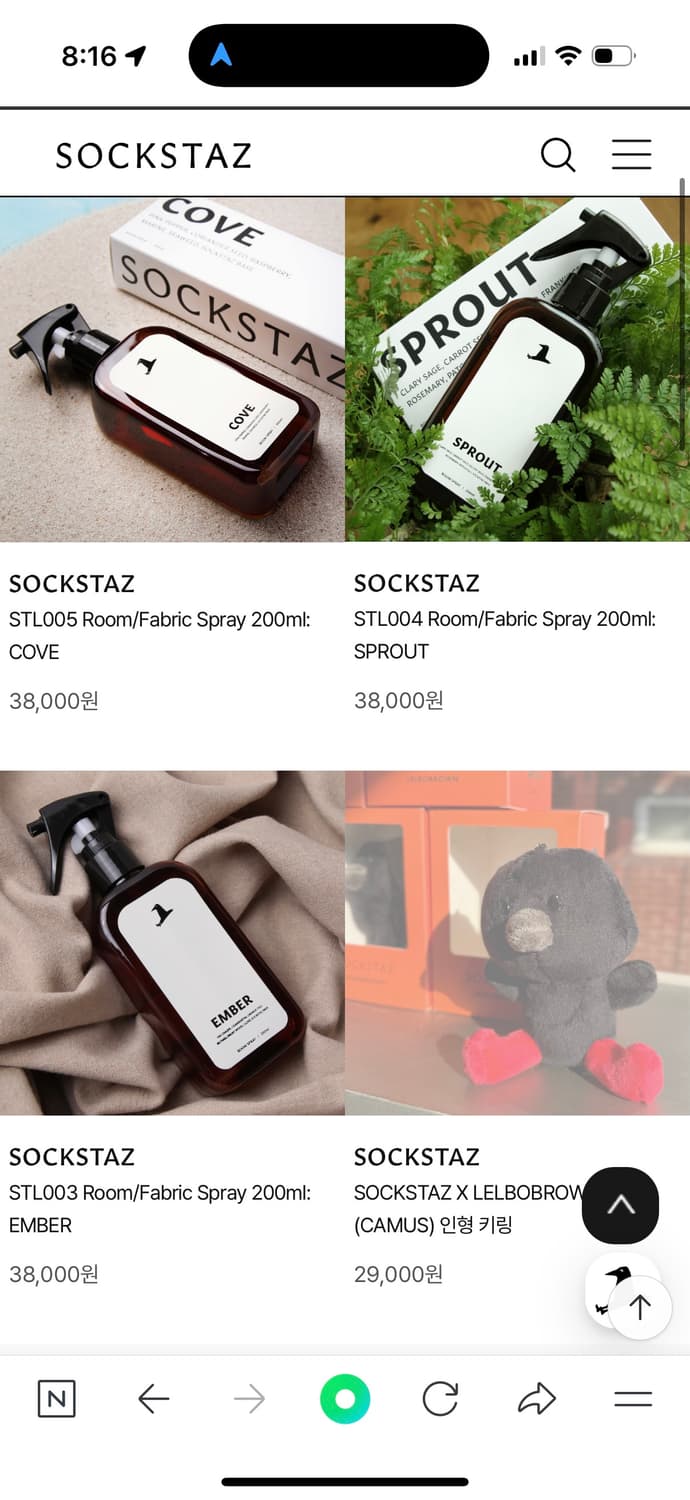This screenshot has width=690, height=1500.
Task: Open the search magnifier icon
Action: tap(558, 155)
